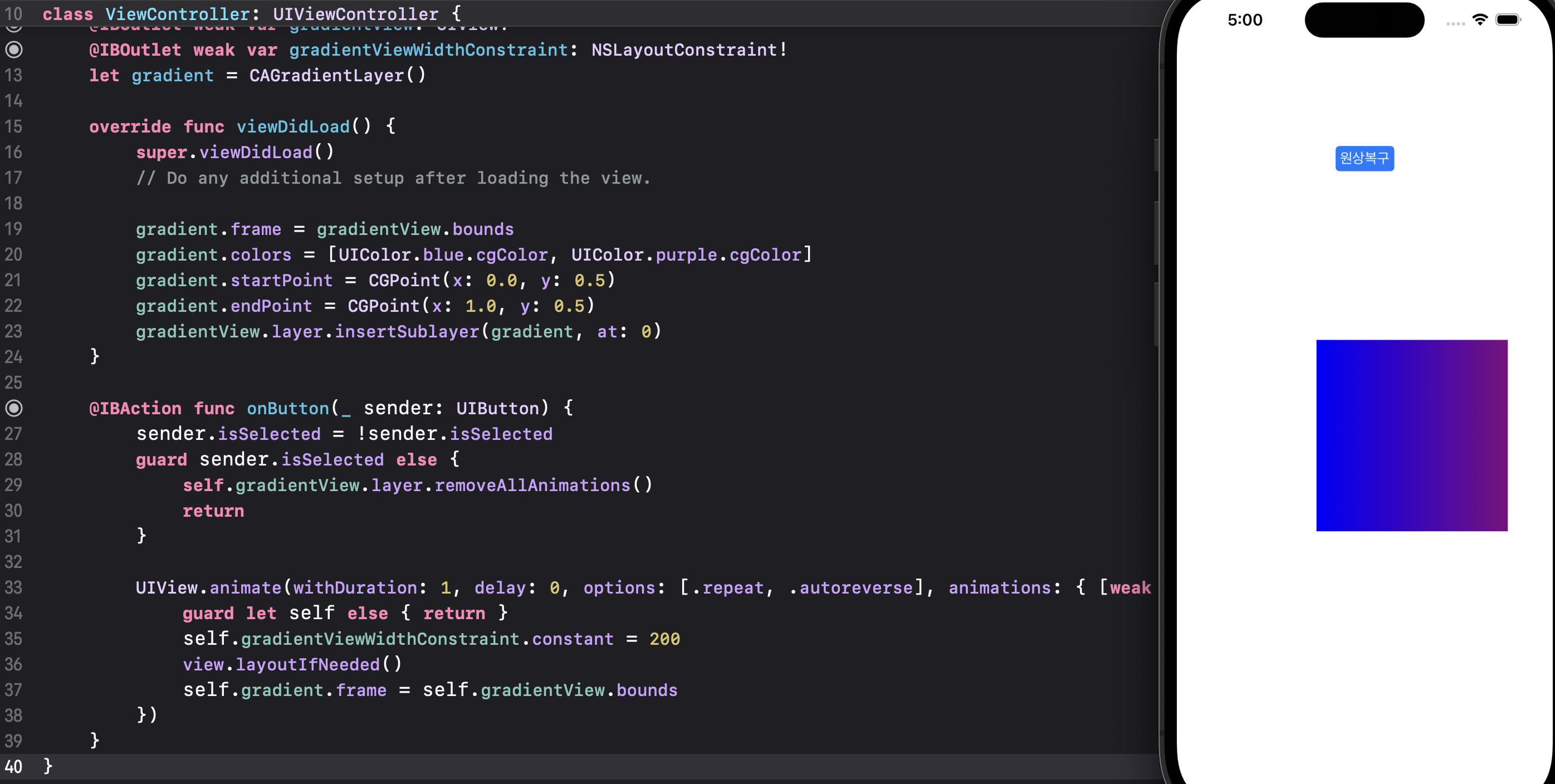1555x784 pixels.
Task: Click the onButton IBAction connection circle
Action: (14, 408)
